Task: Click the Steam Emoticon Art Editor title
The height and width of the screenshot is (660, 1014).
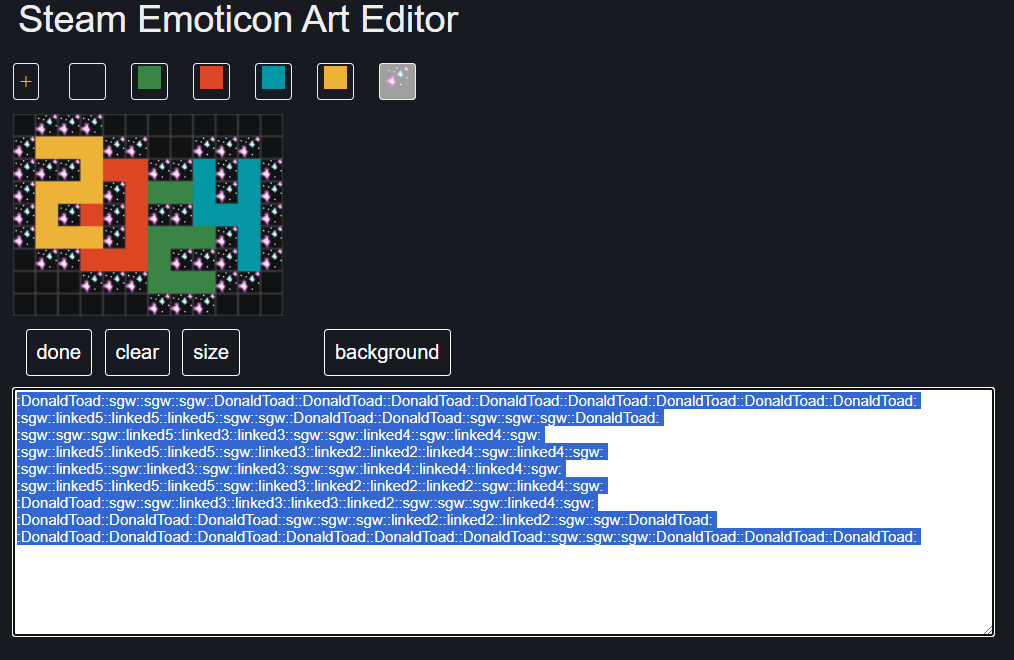Action: pyautogui.click(x=238, y=19)
